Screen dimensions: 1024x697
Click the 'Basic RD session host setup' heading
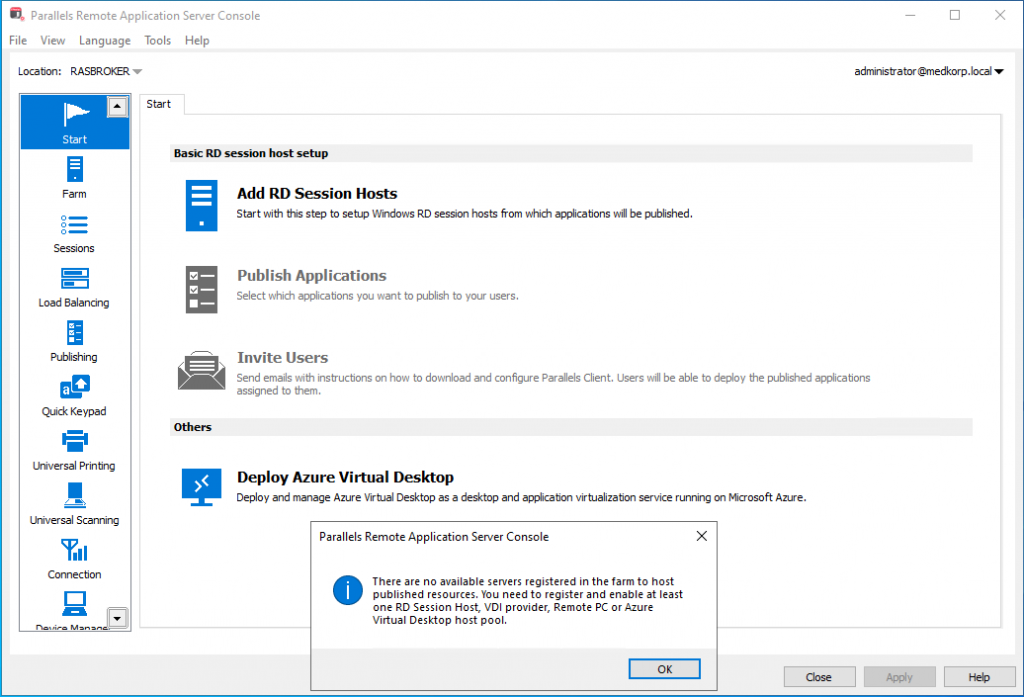coord(251,154)
